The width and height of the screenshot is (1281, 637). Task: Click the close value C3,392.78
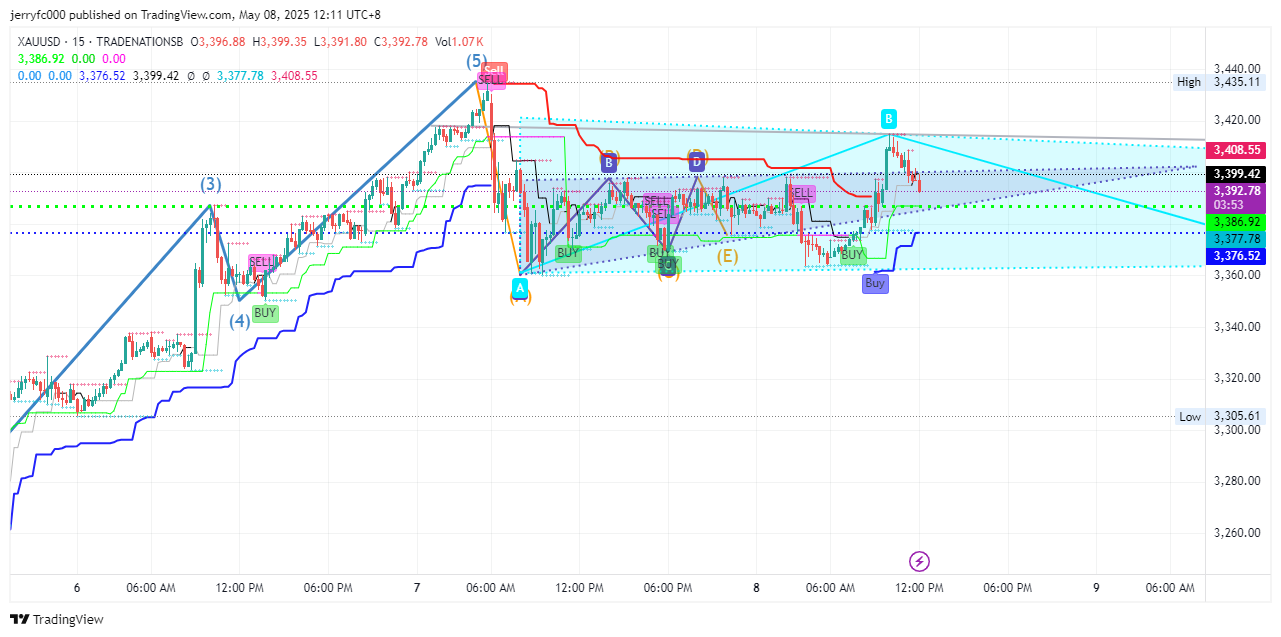[401, 42]
